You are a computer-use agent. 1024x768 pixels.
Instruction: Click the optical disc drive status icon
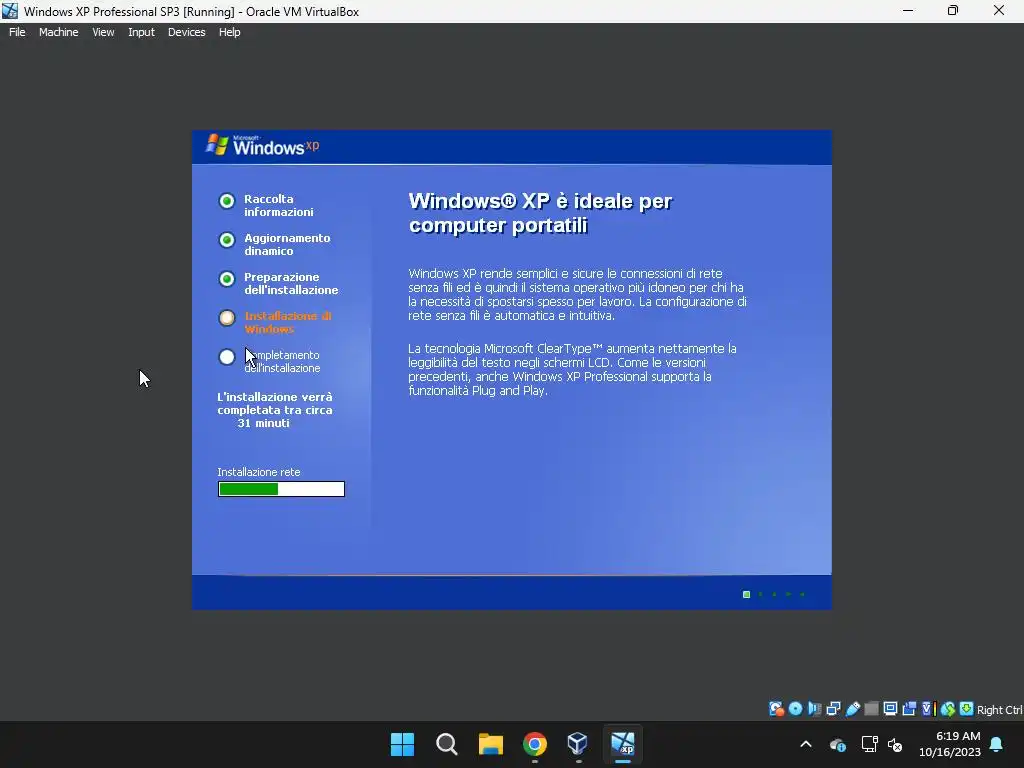[x=795, y=709]
